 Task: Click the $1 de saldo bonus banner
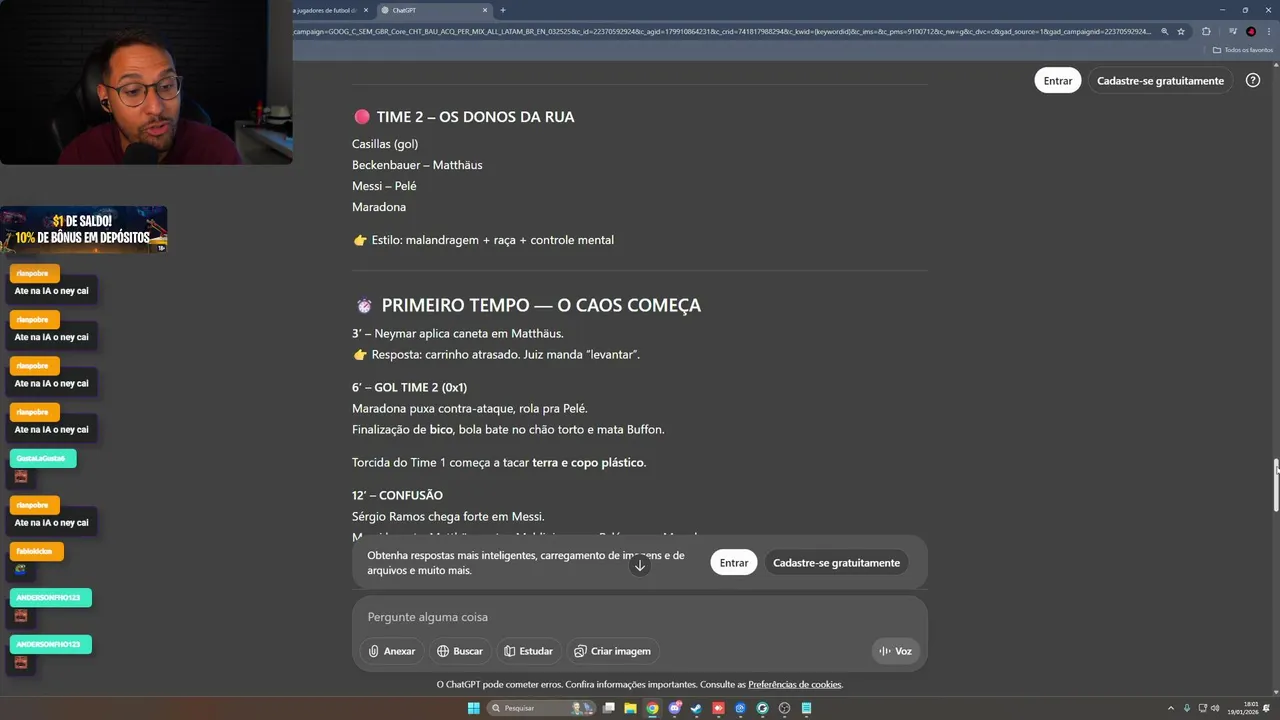[84, 230]
